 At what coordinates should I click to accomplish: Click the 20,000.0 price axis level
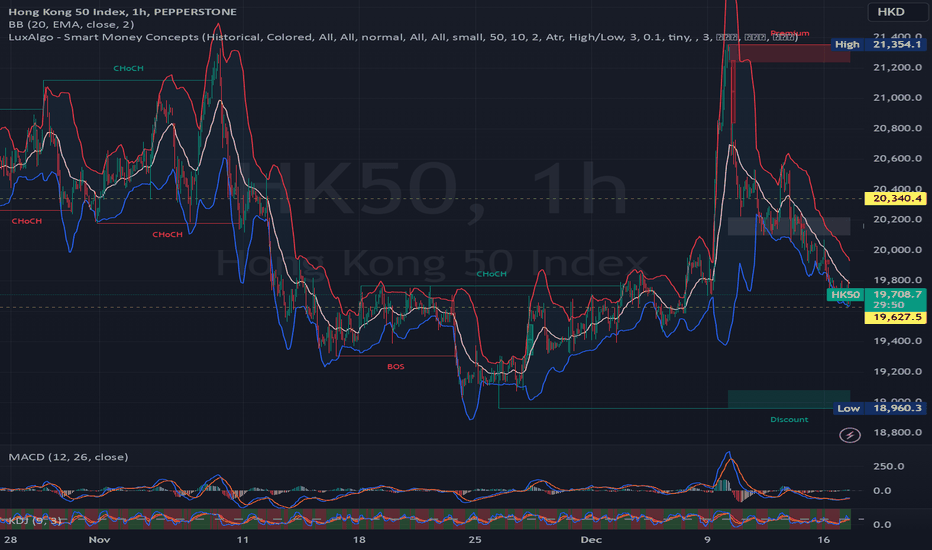[x=898, y=250]
